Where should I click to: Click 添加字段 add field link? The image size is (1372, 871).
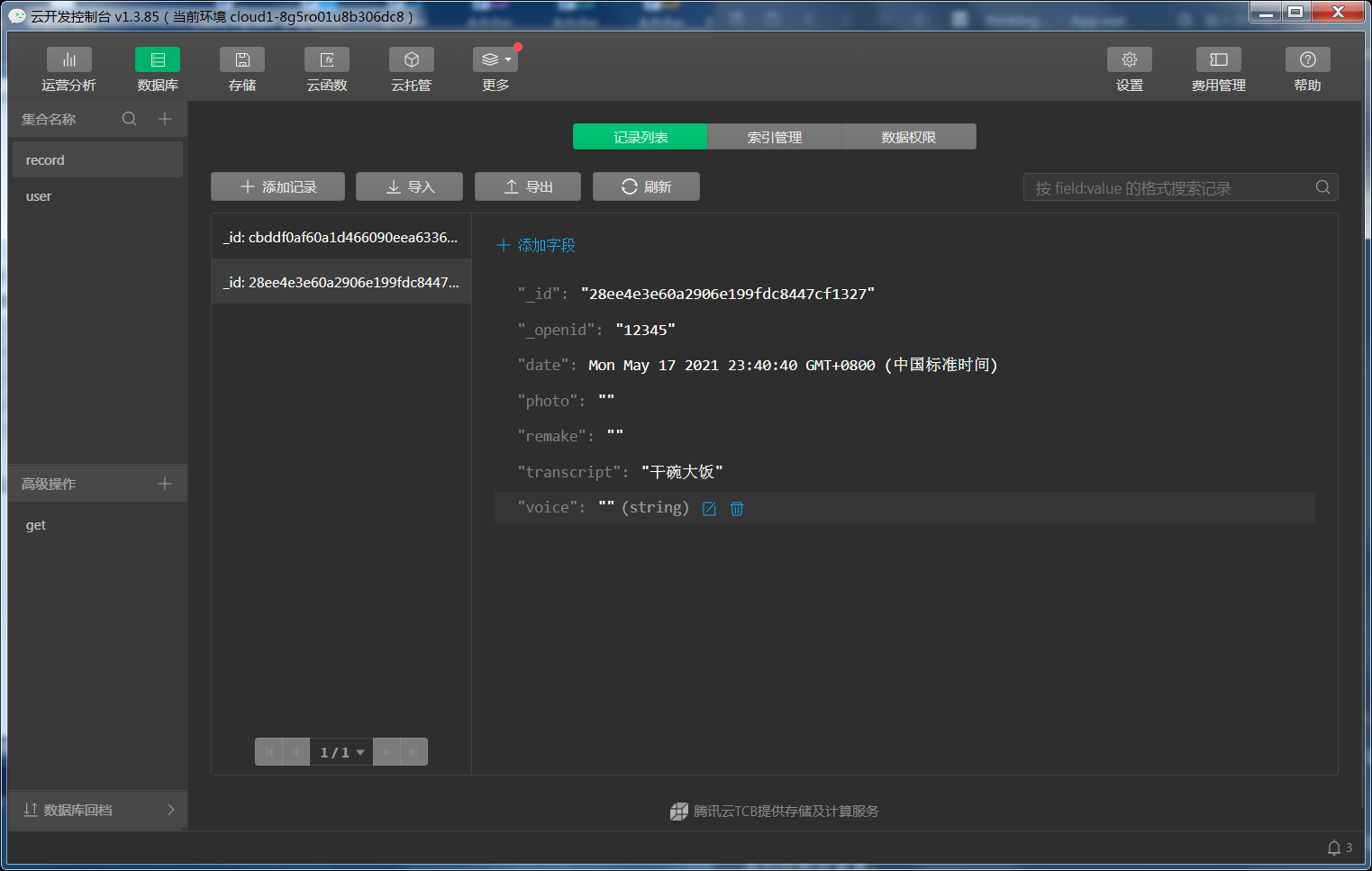click(x=536, y=245)
